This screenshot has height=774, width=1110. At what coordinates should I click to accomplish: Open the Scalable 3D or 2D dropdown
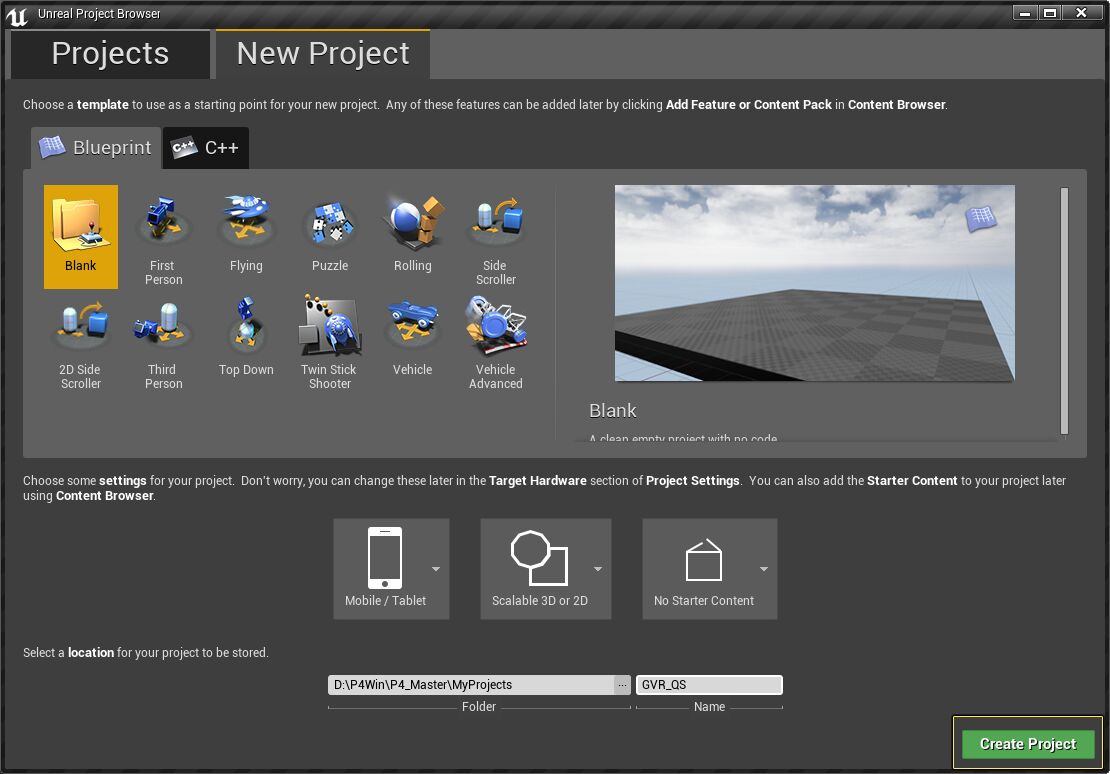click(599, 568)
